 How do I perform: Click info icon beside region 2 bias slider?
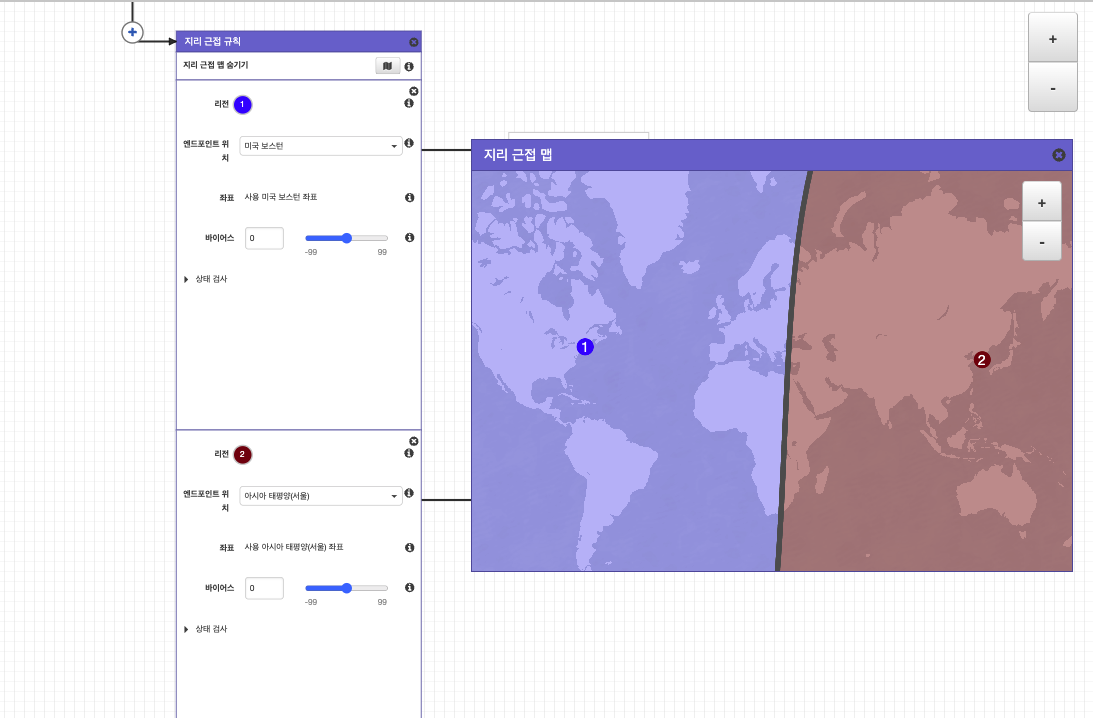[x=409, y=588]
